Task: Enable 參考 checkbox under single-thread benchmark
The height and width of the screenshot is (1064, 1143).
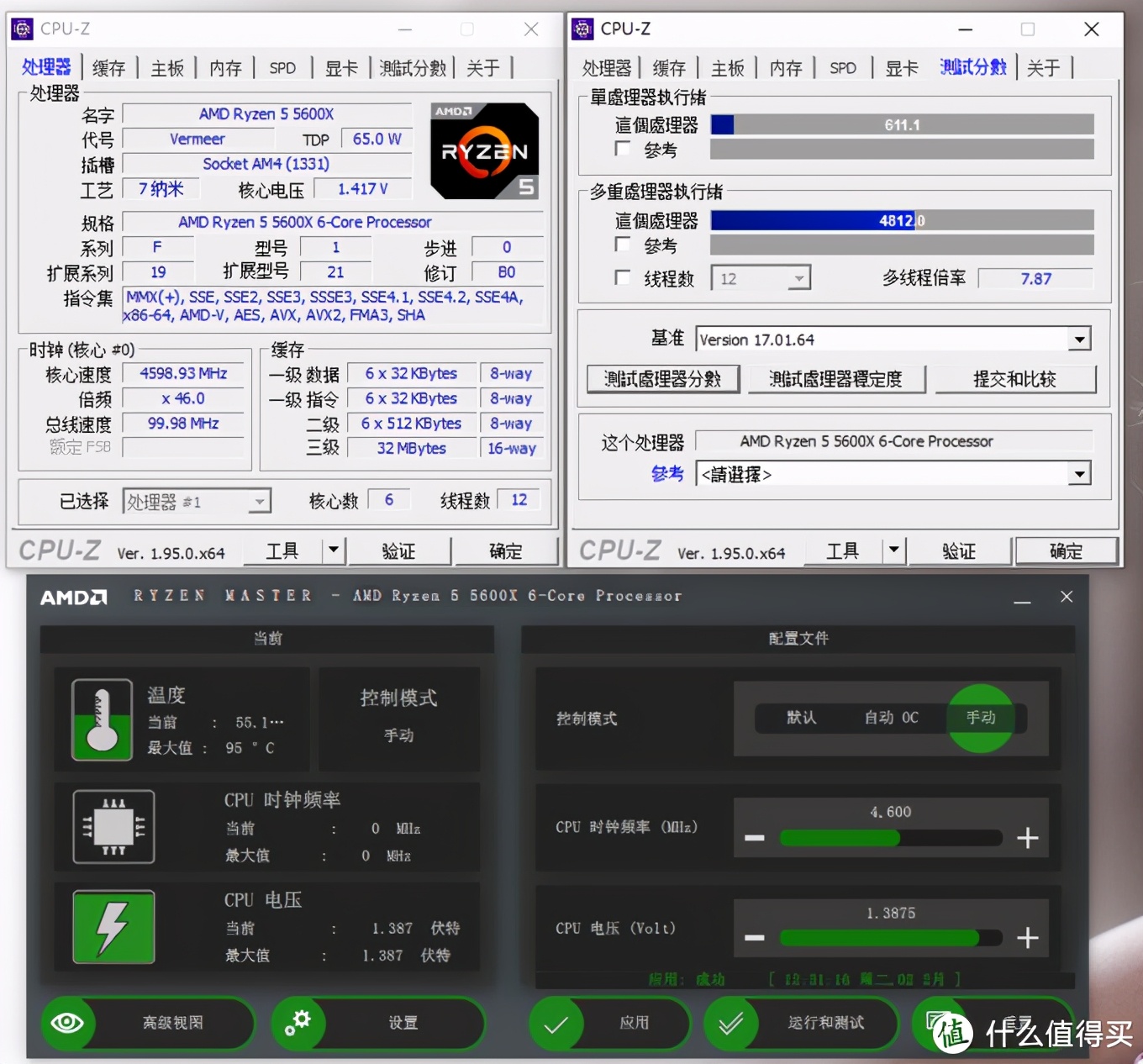Action: (x=623, y=150)
